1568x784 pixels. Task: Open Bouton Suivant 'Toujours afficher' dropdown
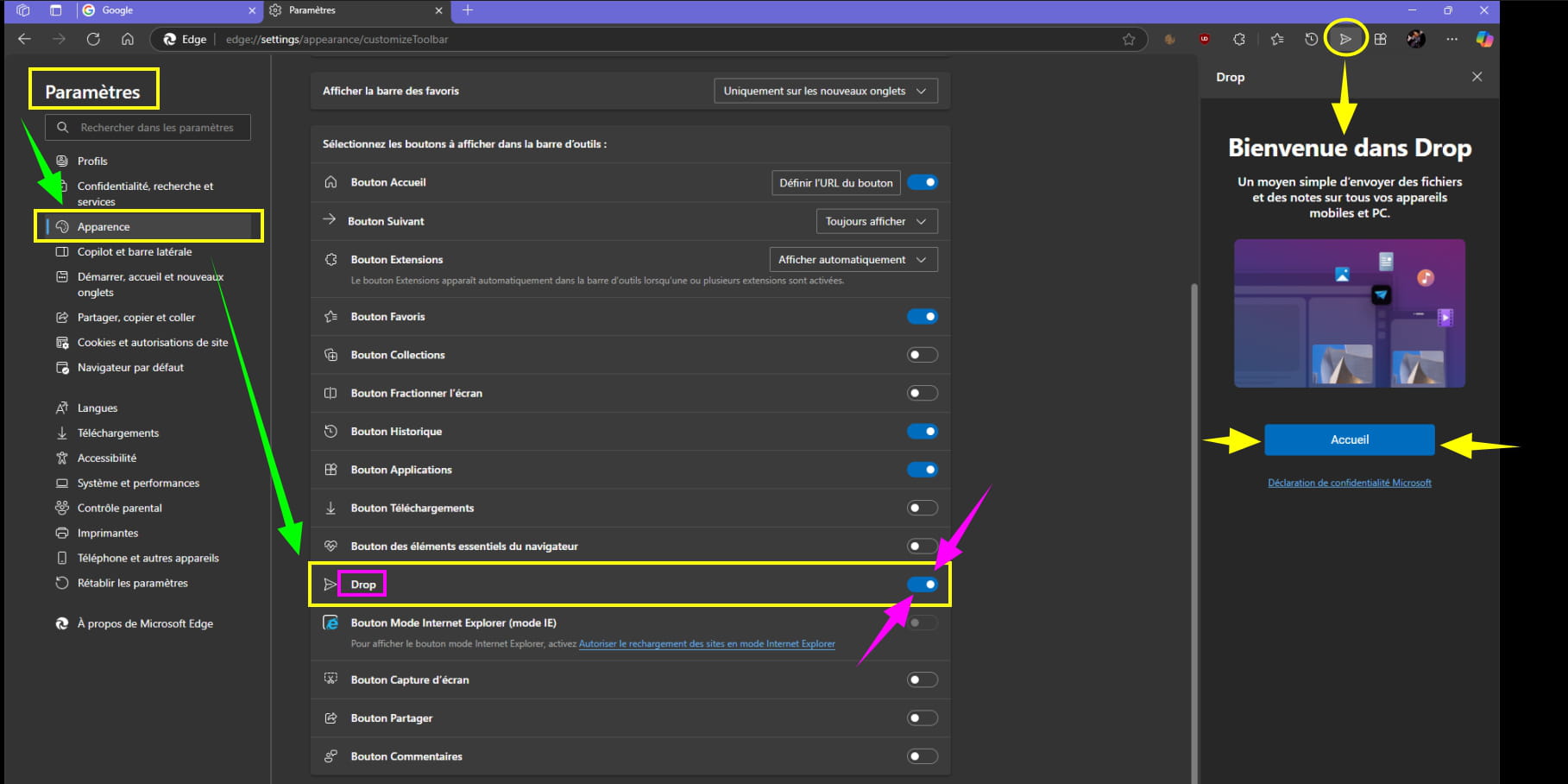point(877,221)
